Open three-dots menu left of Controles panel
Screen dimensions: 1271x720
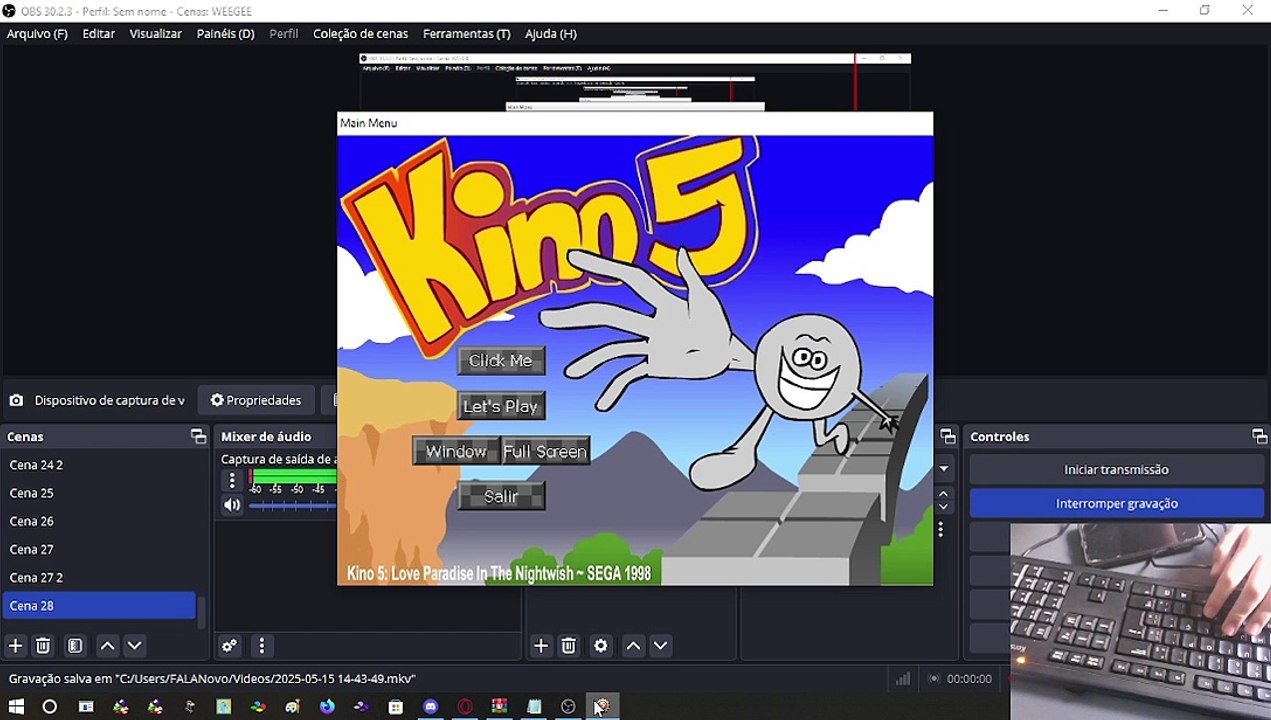click(x=940, y=530)
